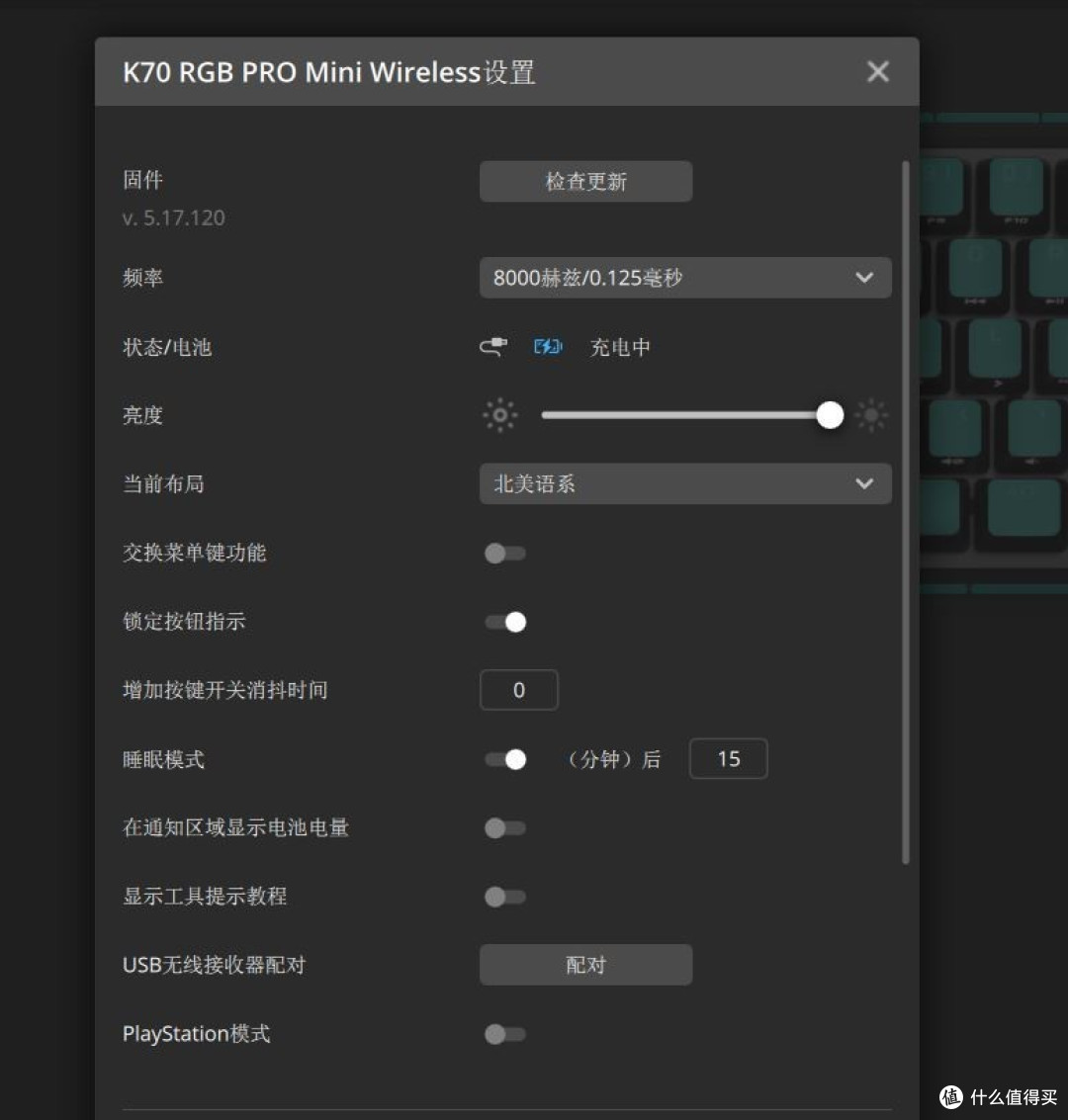Click the 固件 label
This screenshot has height=1120, width=1068.
coord(142,179)
